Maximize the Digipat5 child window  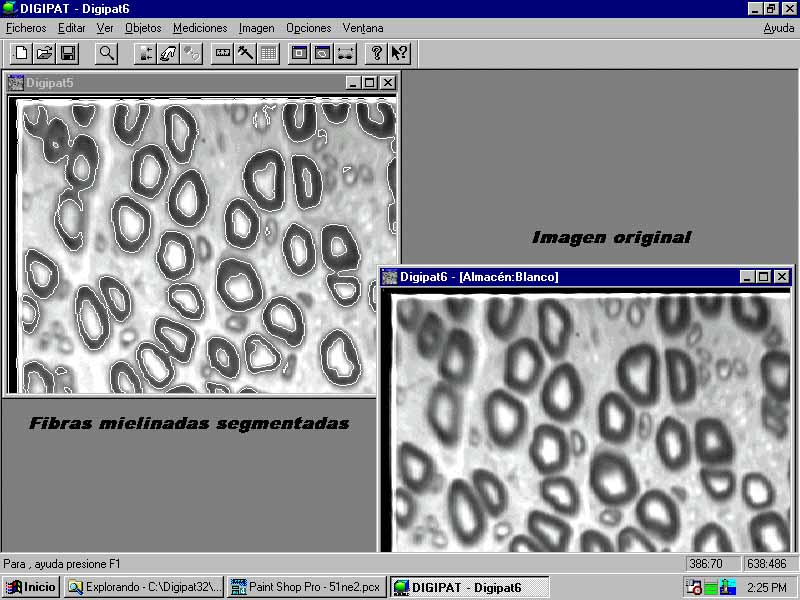click(x=370, y=83)
